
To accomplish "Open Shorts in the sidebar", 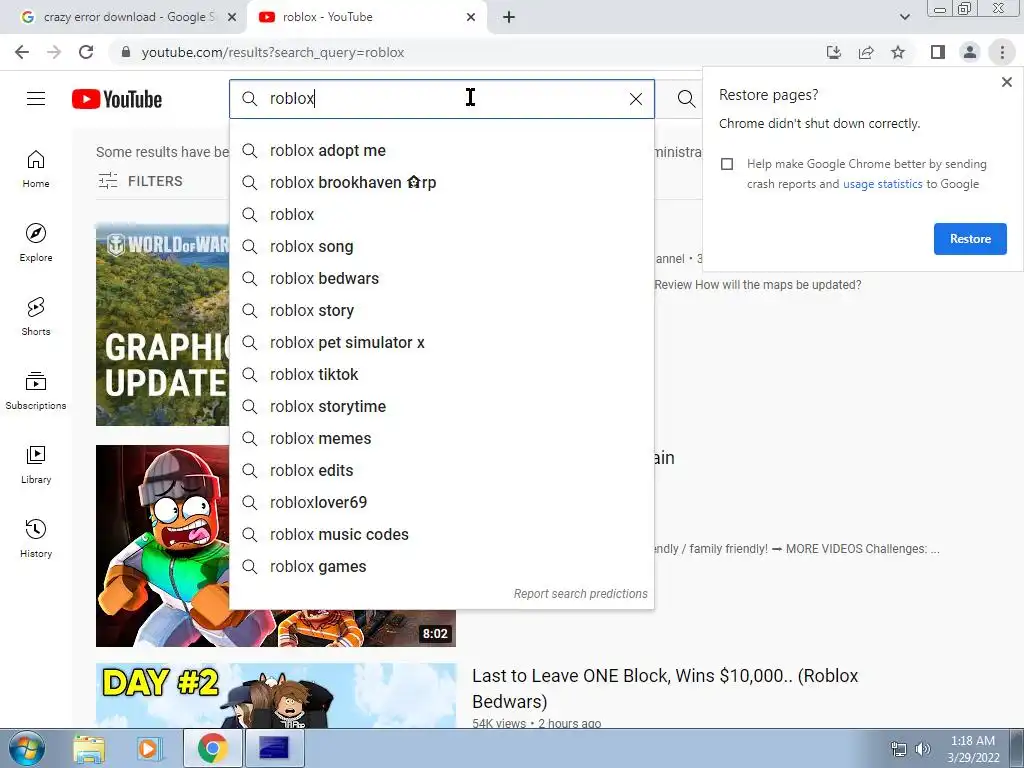I will coord(36,317).
